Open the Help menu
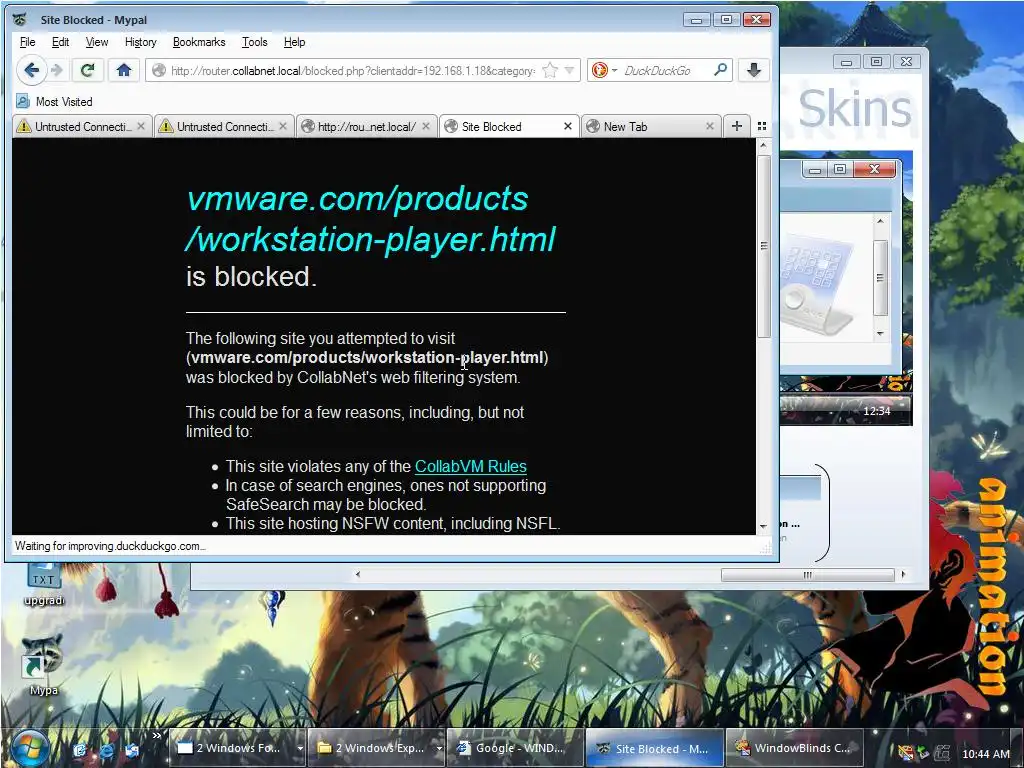1024x768 pixels. [x=294, y=42]
